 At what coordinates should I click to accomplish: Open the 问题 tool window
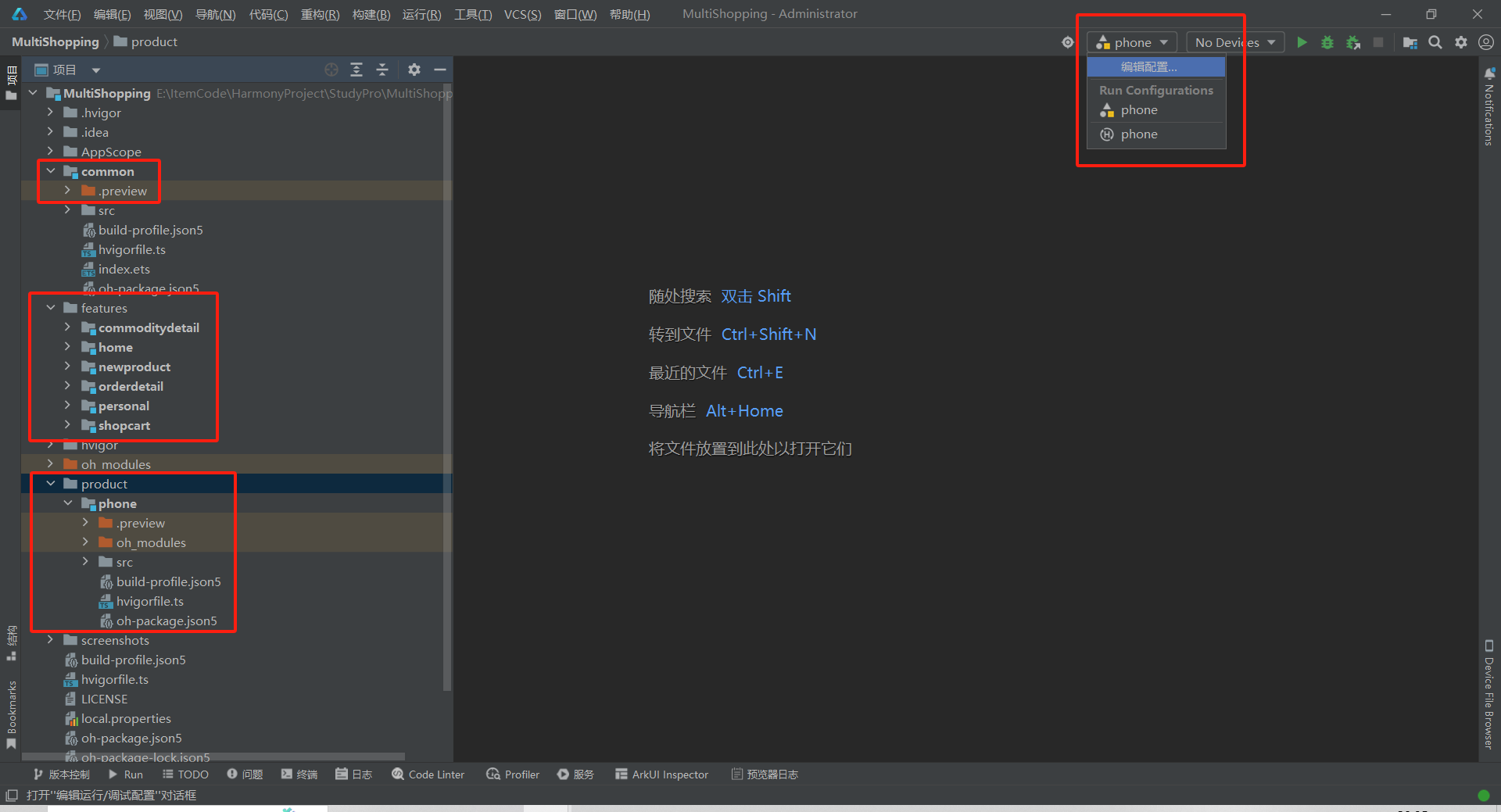click(245, 774)
